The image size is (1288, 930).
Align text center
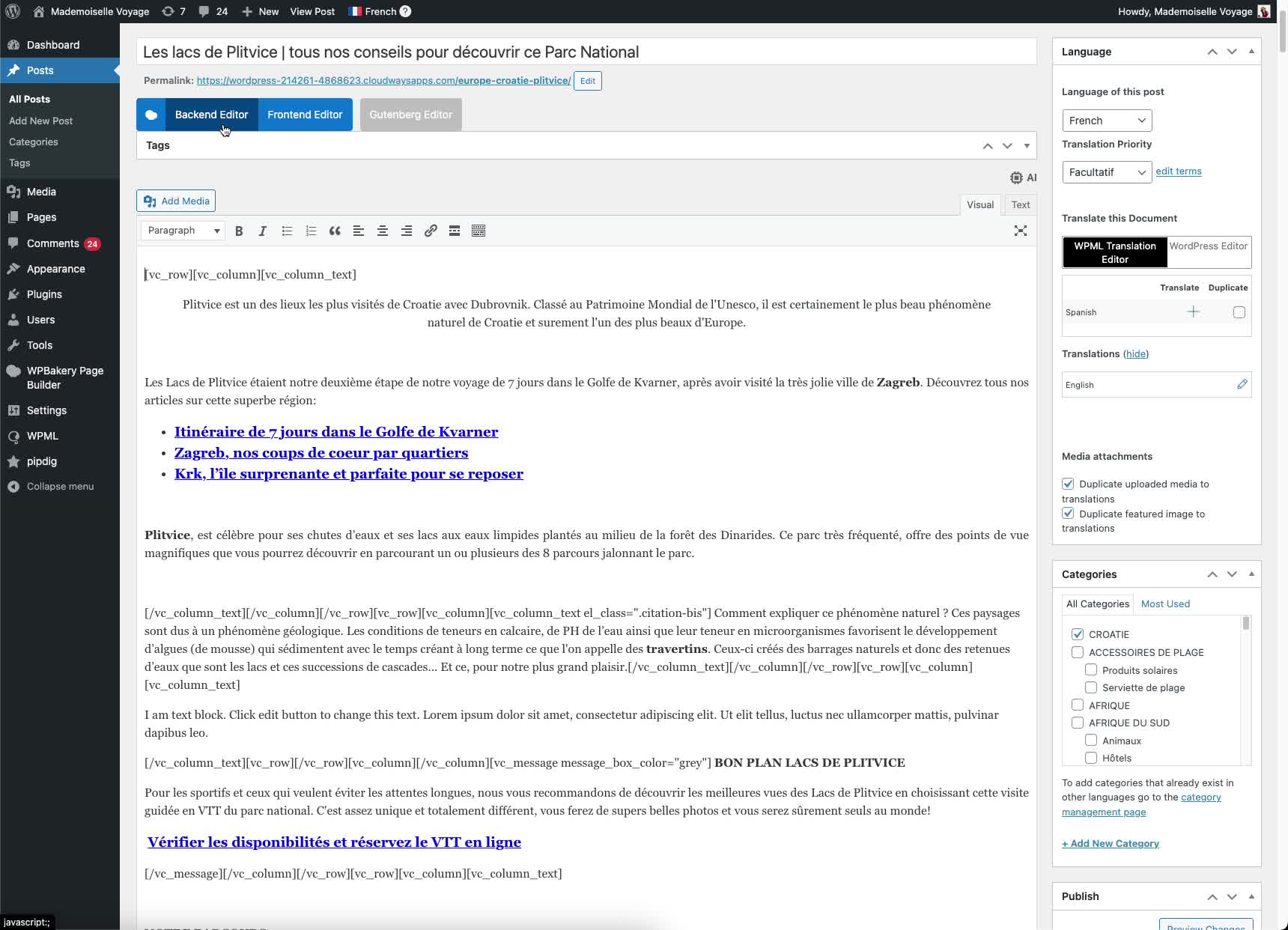pos(383,231)
